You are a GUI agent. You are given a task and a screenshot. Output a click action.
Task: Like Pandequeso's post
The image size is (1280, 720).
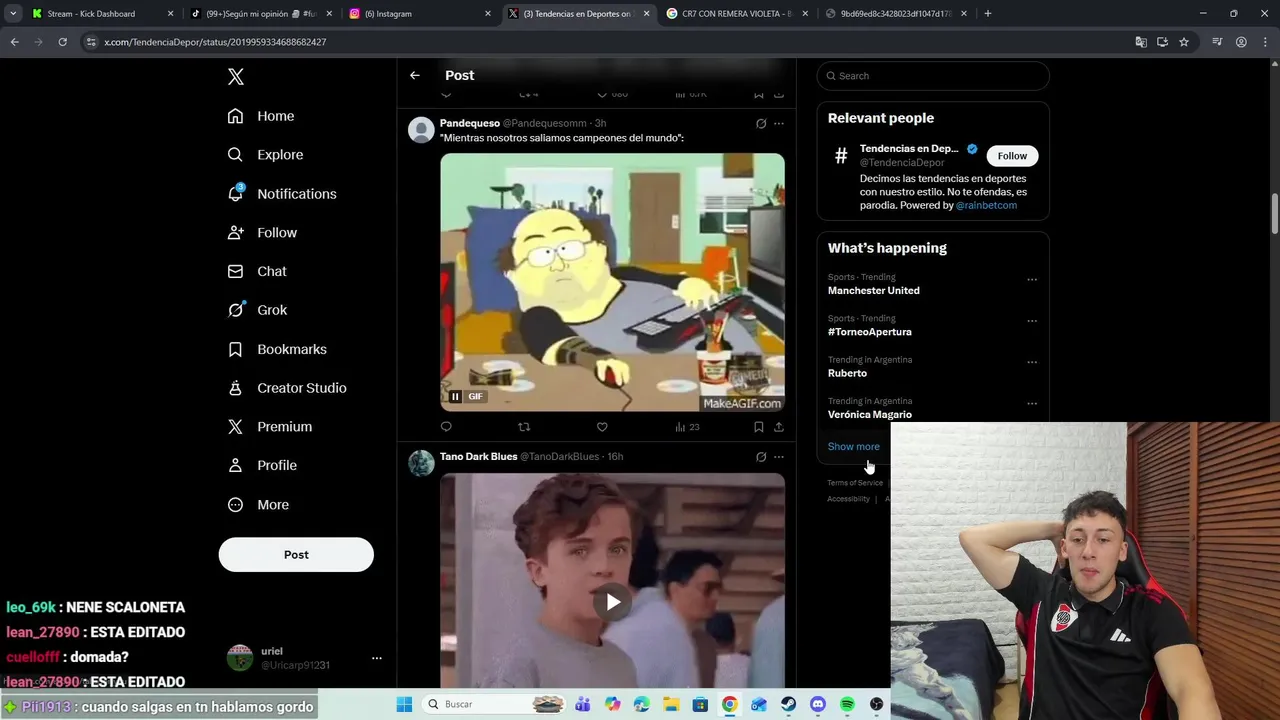(602, 427)
